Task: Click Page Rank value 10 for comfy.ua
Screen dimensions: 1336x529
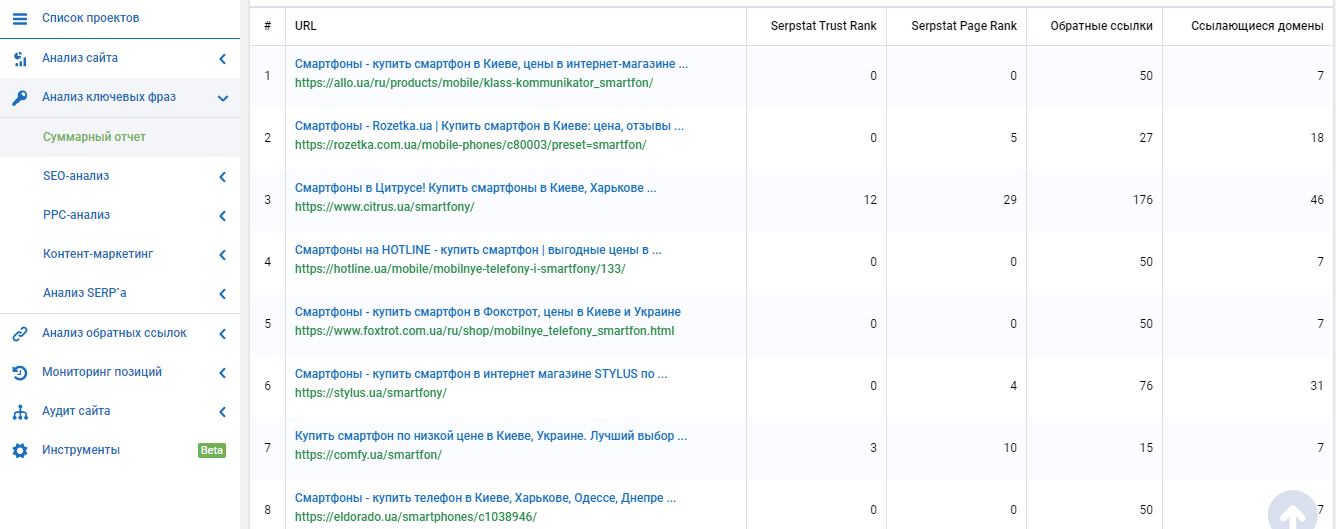Action: pyautogui.click(x=1010, y=448)
